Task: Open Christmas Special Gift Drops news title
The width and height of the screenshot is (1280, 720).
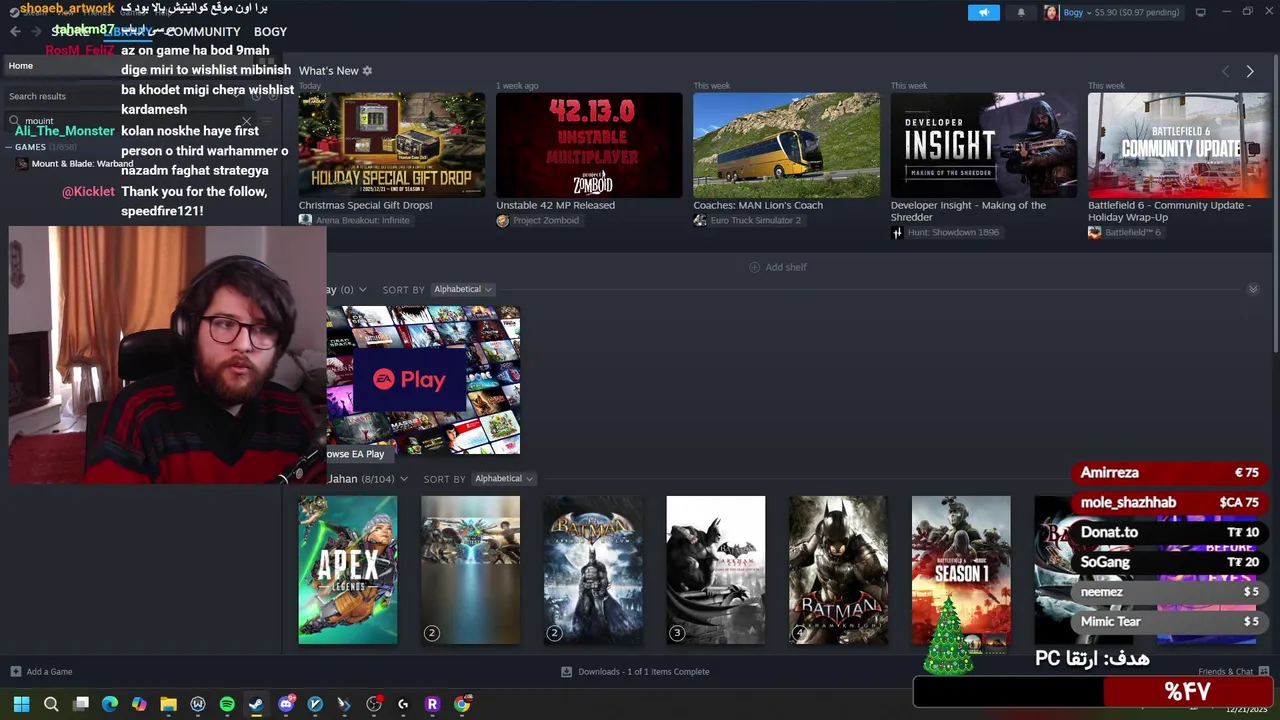Action: (366, 205)
